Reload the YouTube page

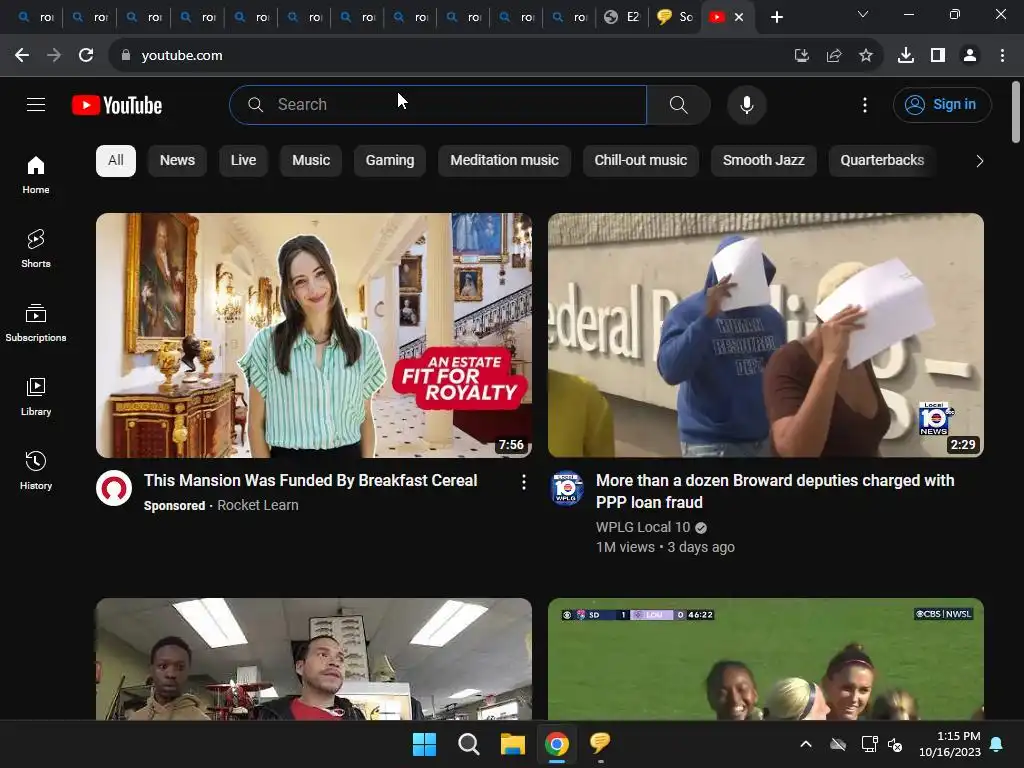(x=86, y=56)
